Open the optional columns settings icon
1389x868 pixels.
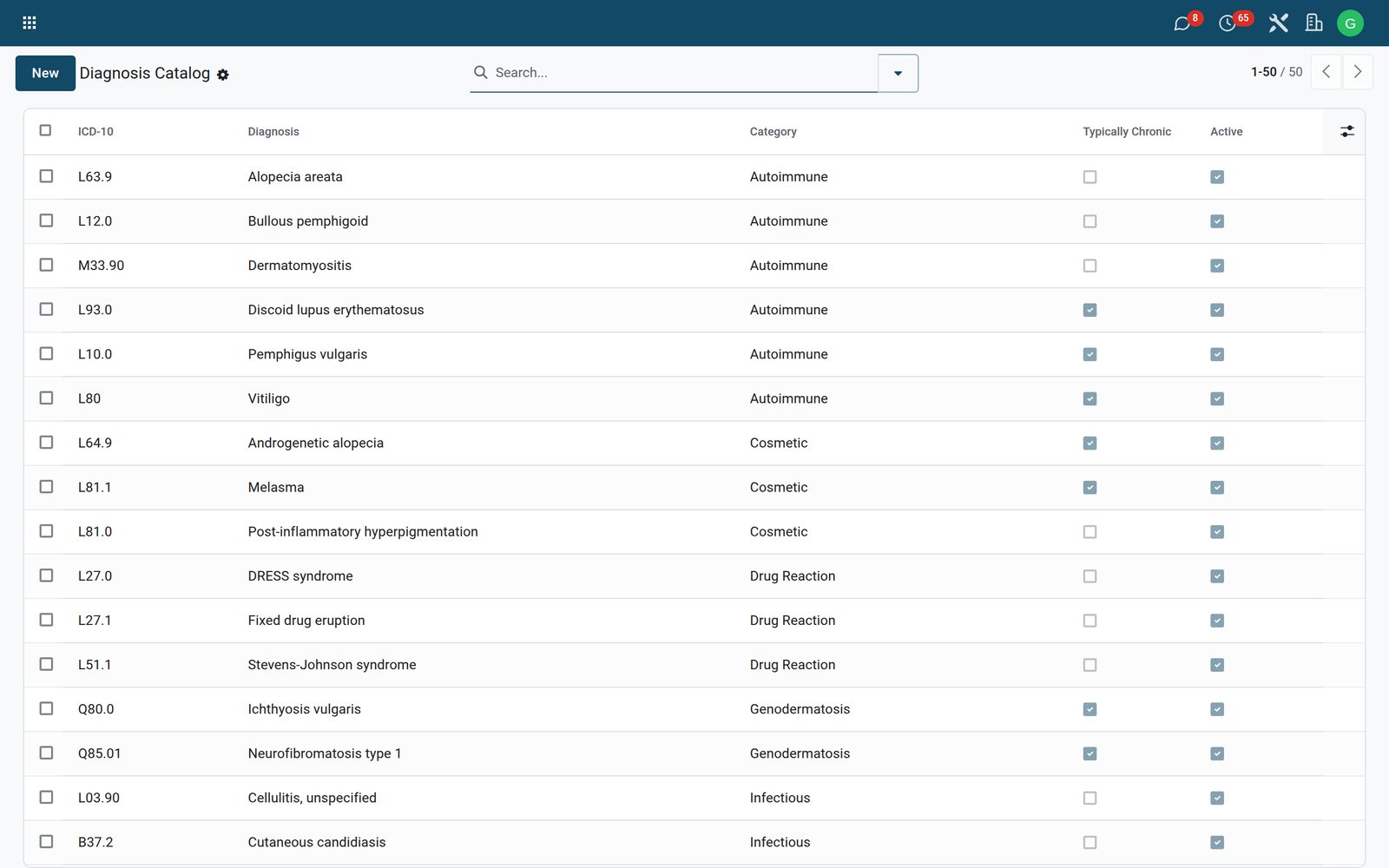pos(1346,131)
